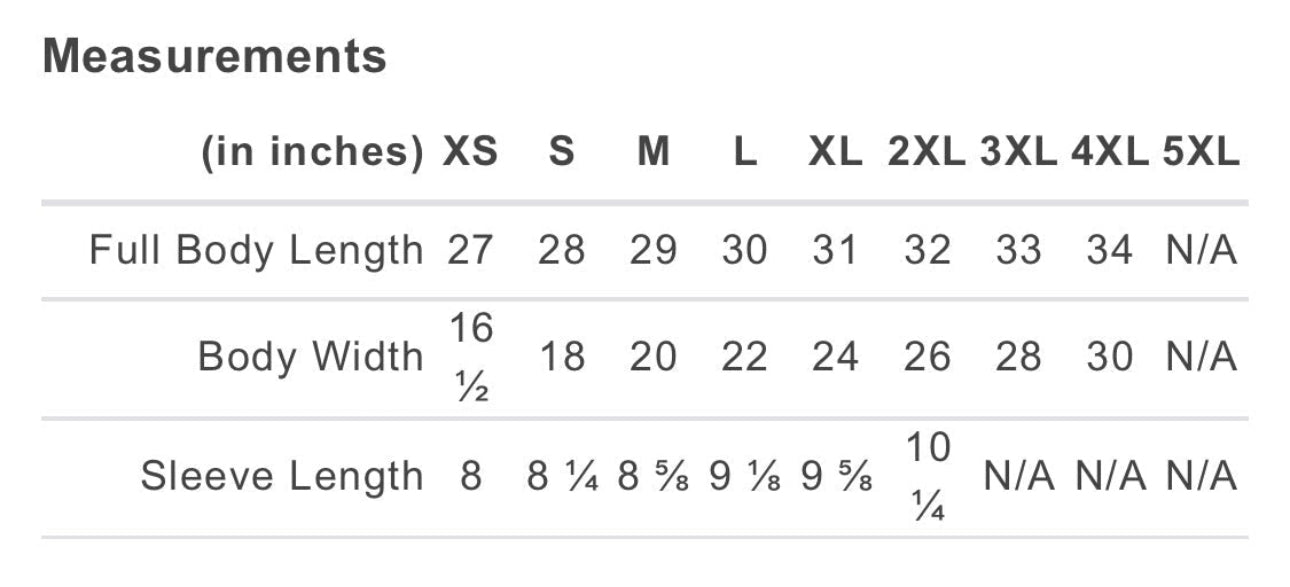Screen dimensions: 1290x587
Task: Click Full Body Length value 27
Action: coord(470,250)
